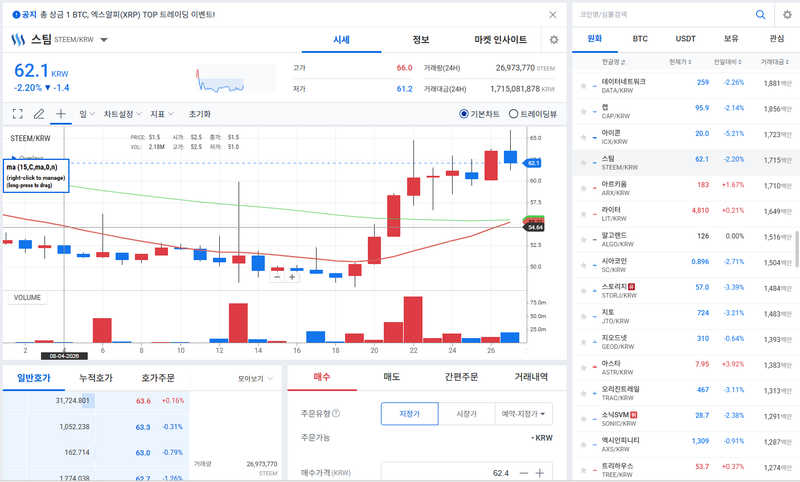Image resolution: width=800 pixels, height=482 pixels.
Task: Favorite the ICX/KRW star
Action: pyautogui.click(x=583, y=137)
